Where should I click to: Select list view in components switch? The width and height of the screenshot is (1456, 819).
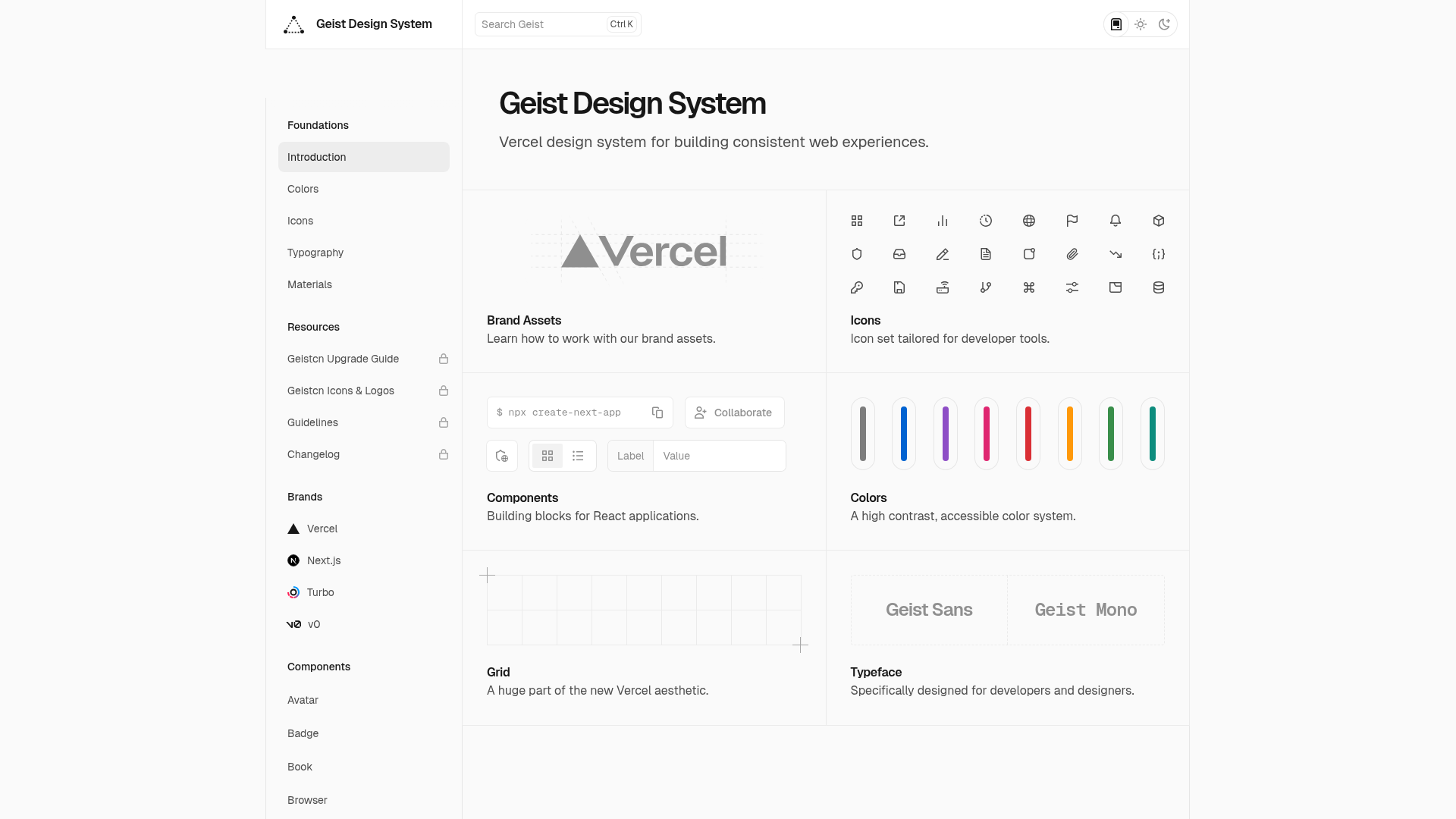pos(578,456)
